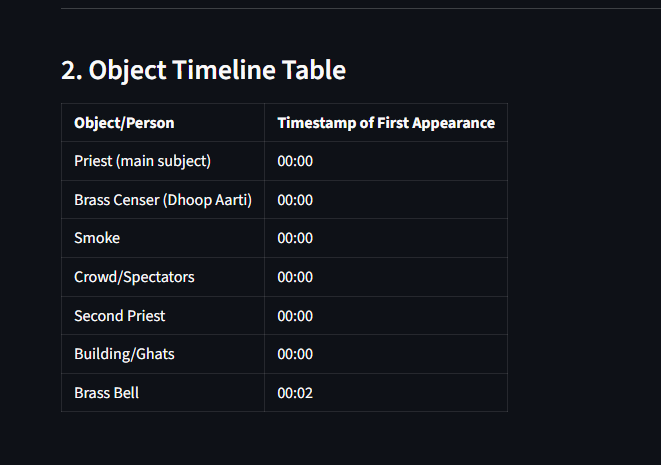Screen dimensions: 661x465
Task: Select the 'Object/Person' column header
Action: [x=163, y=123]
